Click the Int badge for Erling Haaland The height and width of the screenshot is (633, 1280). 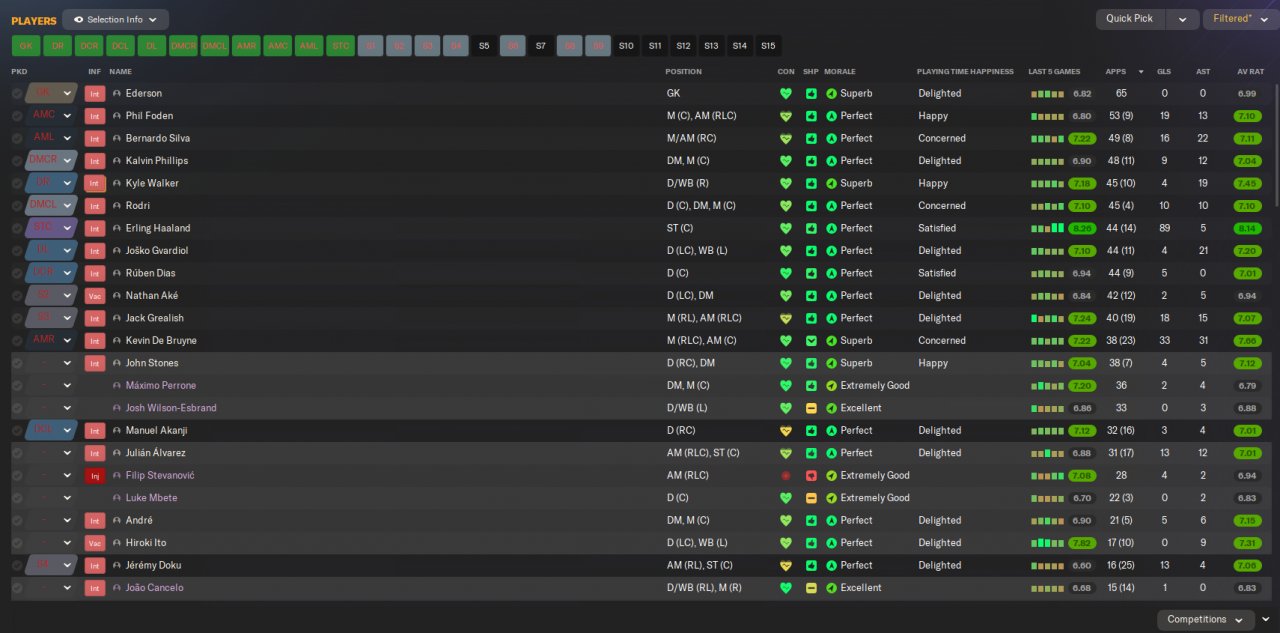(x=95, y=228)
